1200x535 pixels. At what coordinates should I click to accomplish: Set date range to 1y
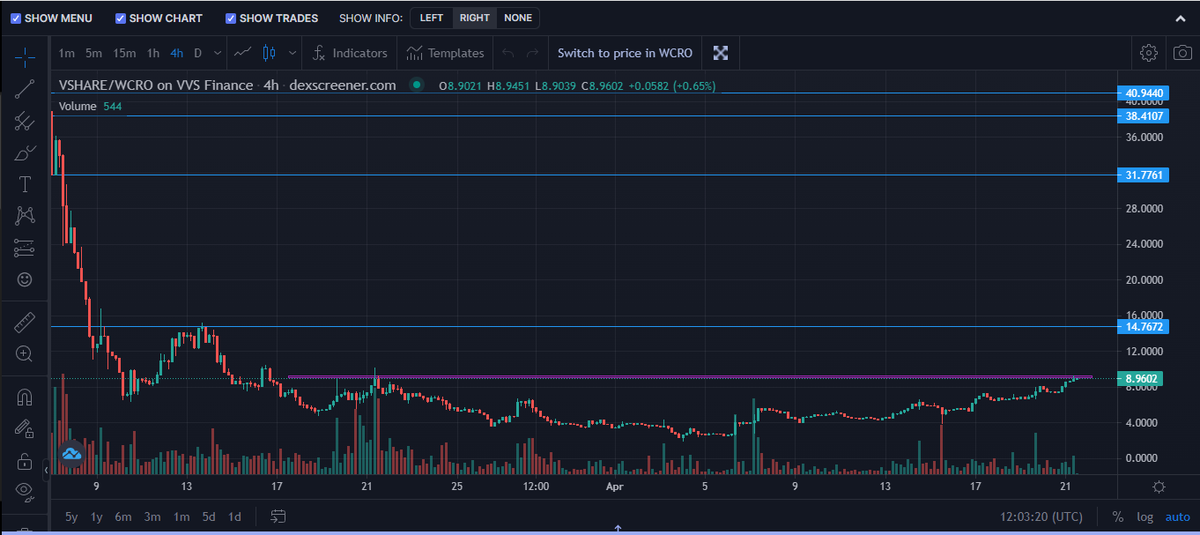pyautogui.click(x=97, y=517)
